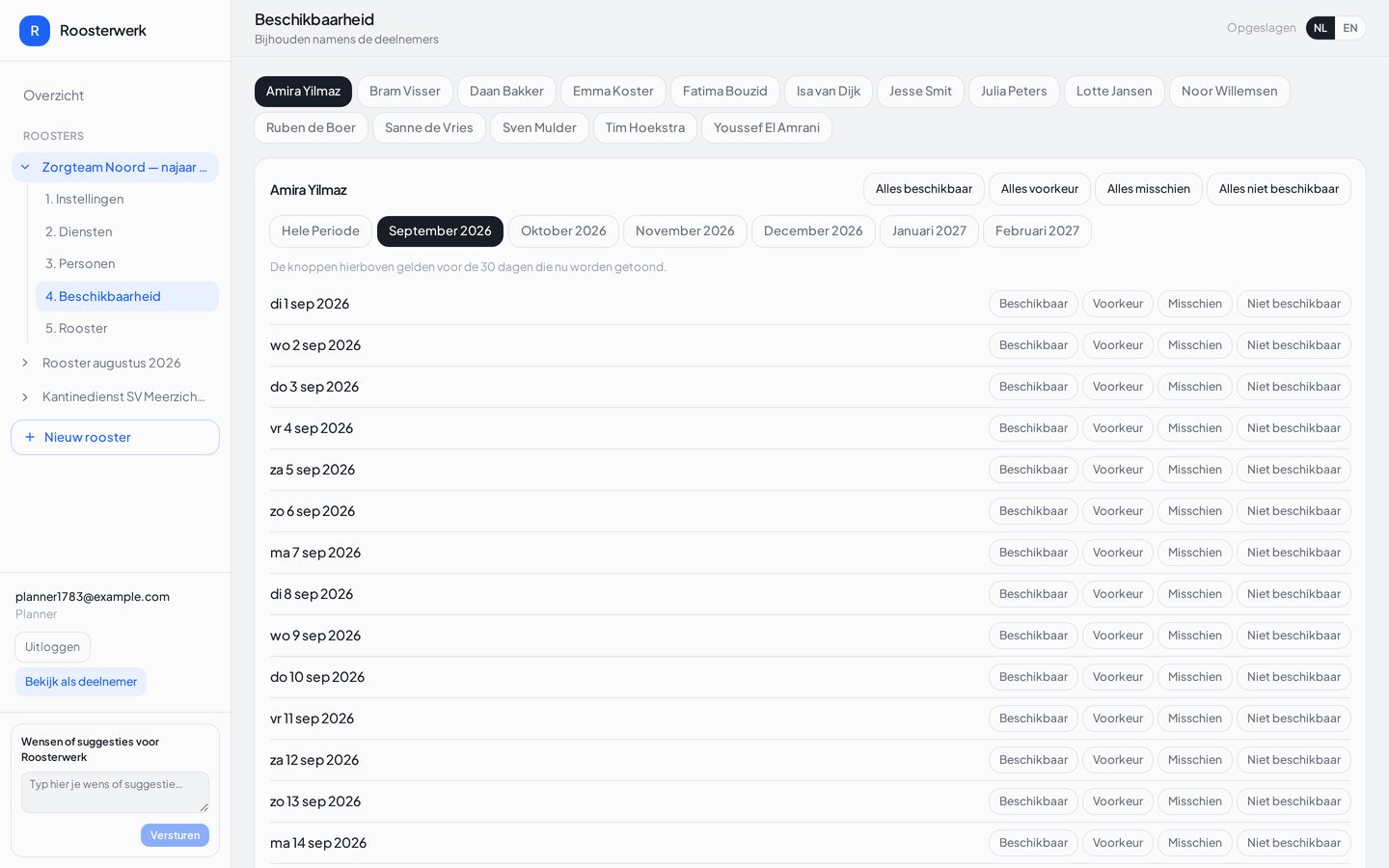Screen dimensions: 1389x868
Task: Set do 3 sep 2026 to Misschien
Action: point(1195,387)
